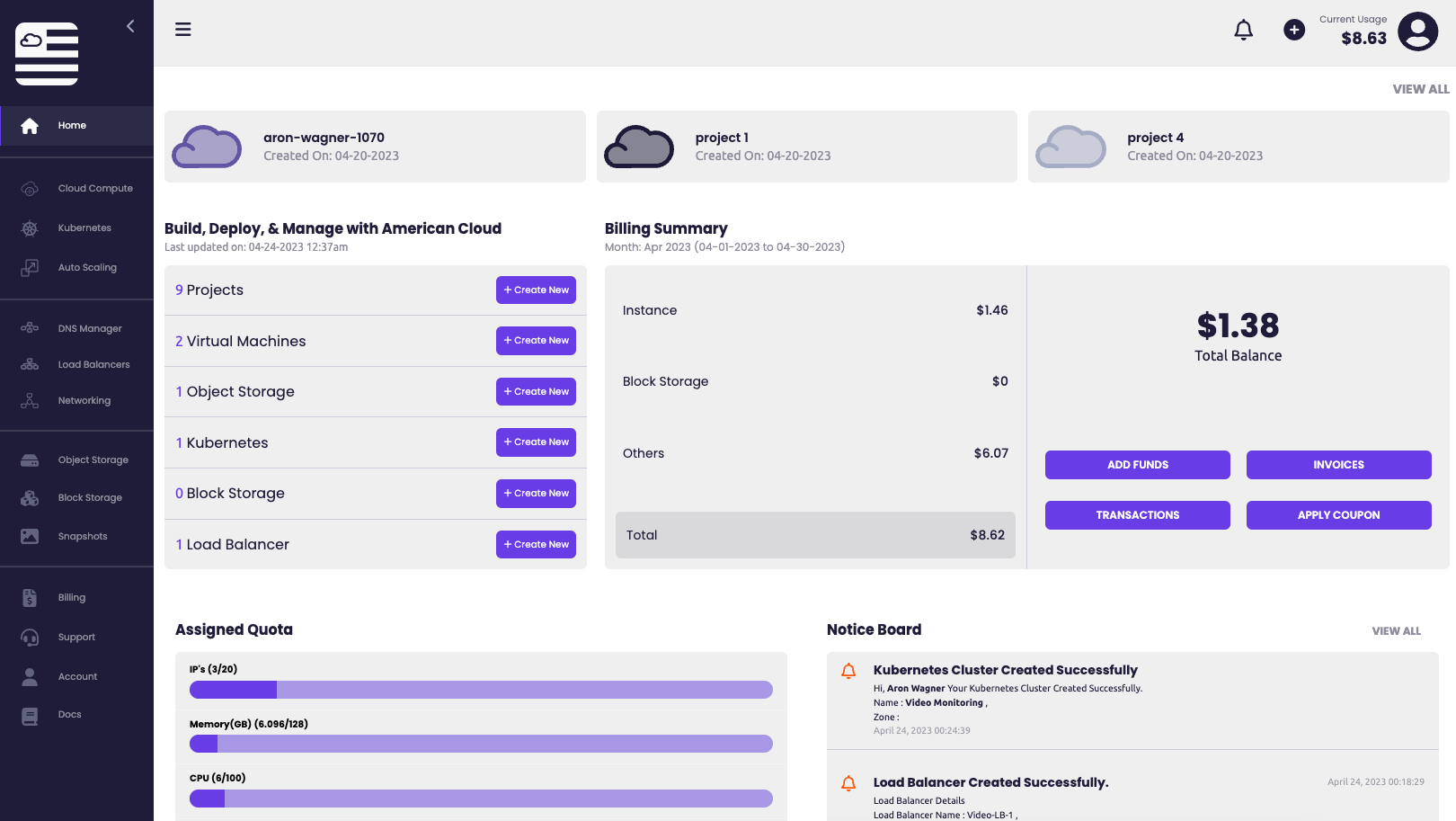Click VIEW ALL on Notice Board
This screenshot has height=821, width=1456.
1396,631
